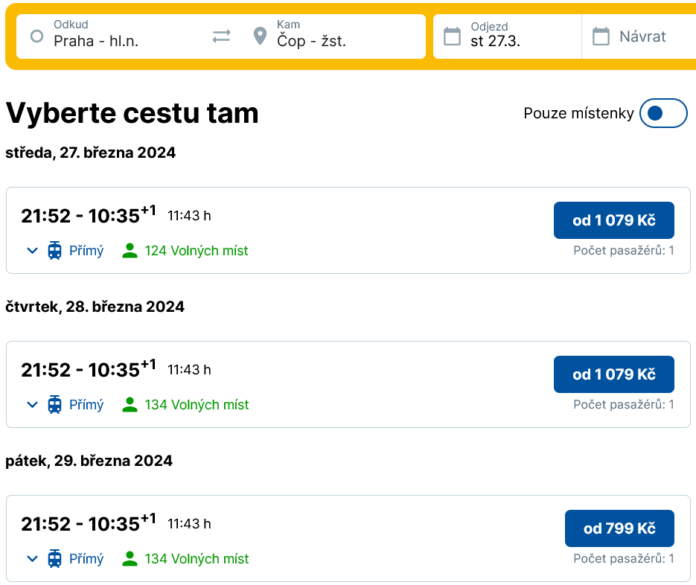This screenshot has width=696, height=585.
Task: Expand details of the 28. března connection
Action: pos(32,405)
